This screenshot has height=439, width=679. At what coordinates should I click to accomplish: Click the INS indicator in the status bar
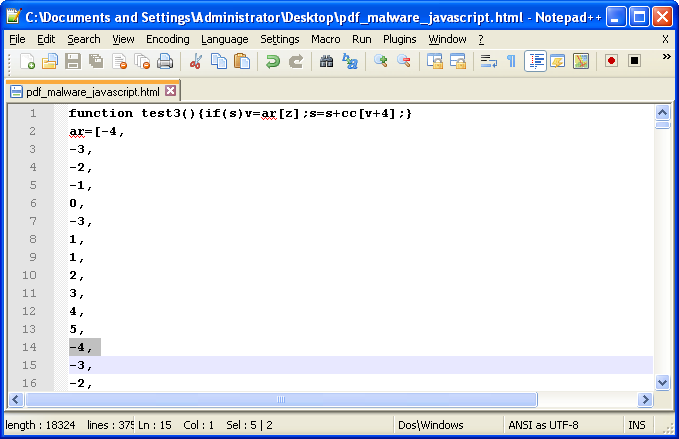point(636,425)
